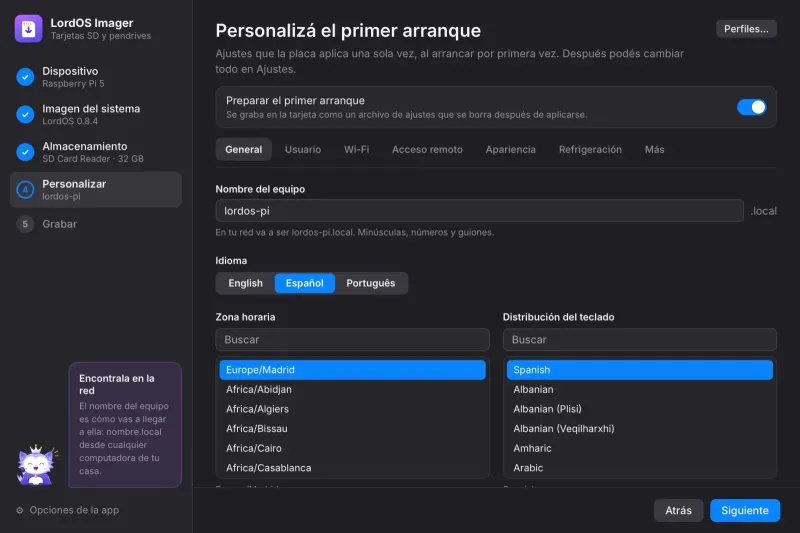Click the Distribución del teclado search field
The width and height of the screenshot is (800, 533).
(640, 340)
